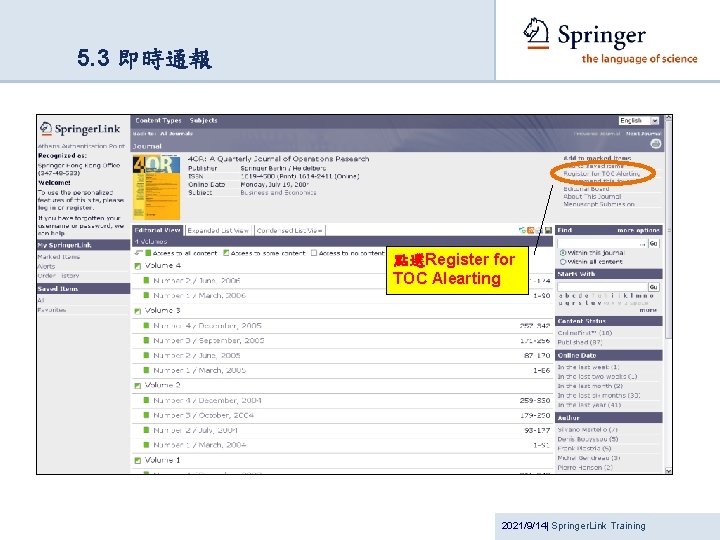Viewport: 720px width, 540px height.
Task: Click the printer icon below Next Journal
Action: coord(655,144)
